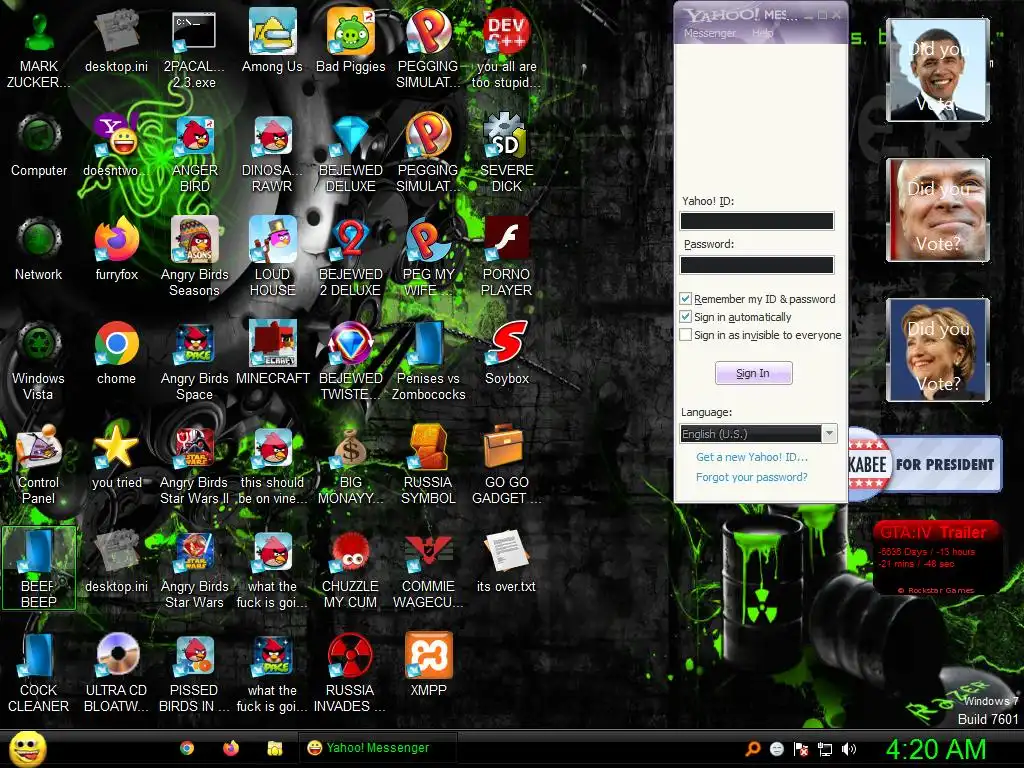Click the volume speaker tray icon
This screenshot has width=1024, height=768.
point(849,749)
